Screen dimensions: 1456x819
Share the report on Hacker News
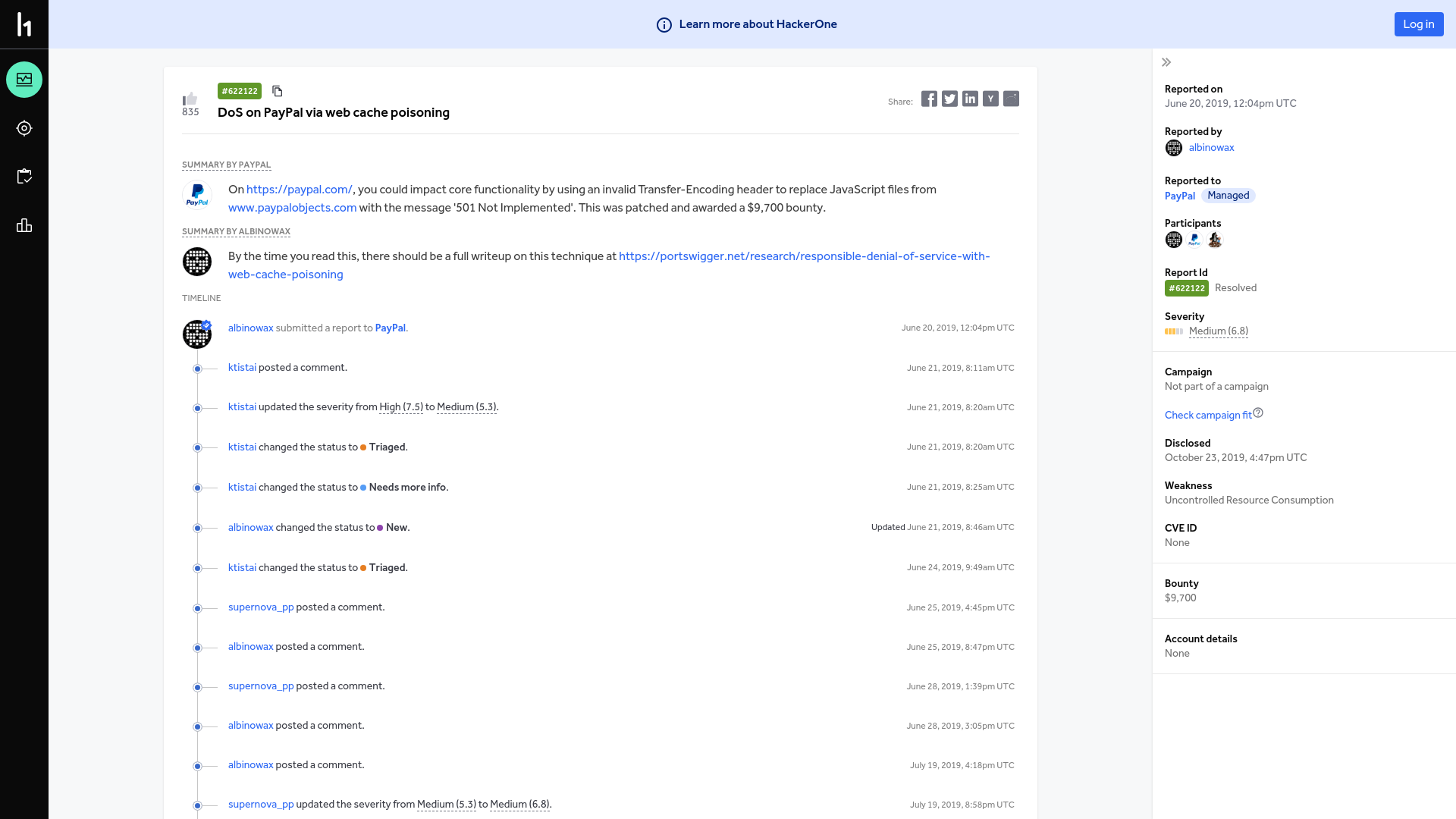tap(990, 99)
